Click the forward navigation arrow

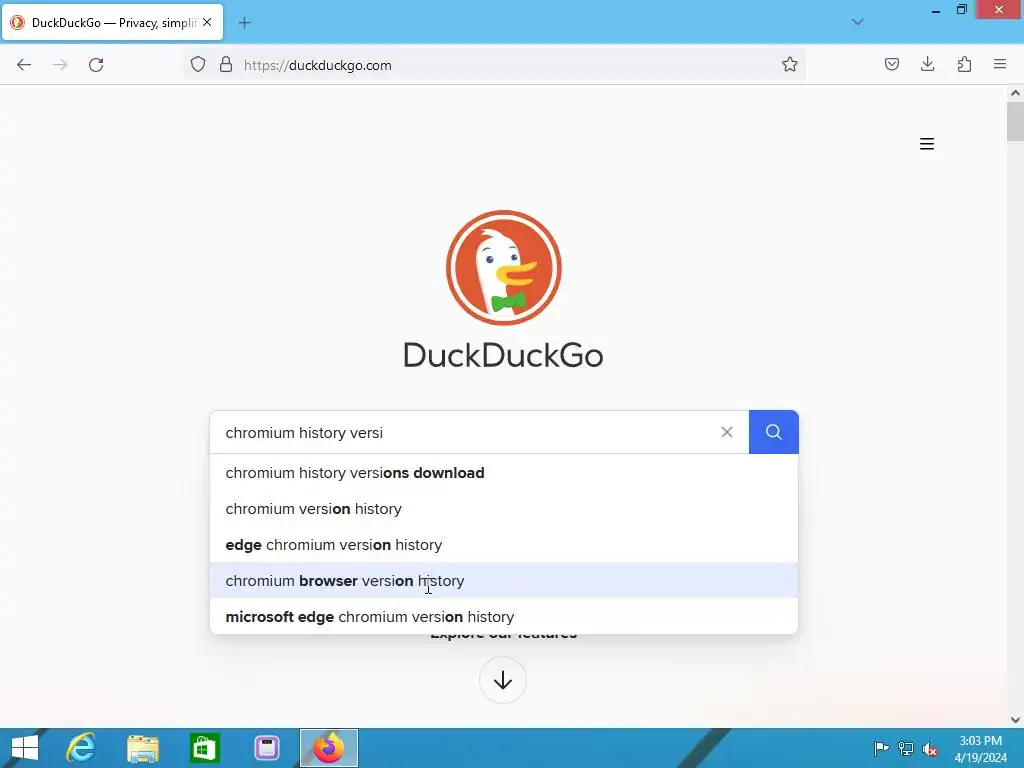point(60,65)
